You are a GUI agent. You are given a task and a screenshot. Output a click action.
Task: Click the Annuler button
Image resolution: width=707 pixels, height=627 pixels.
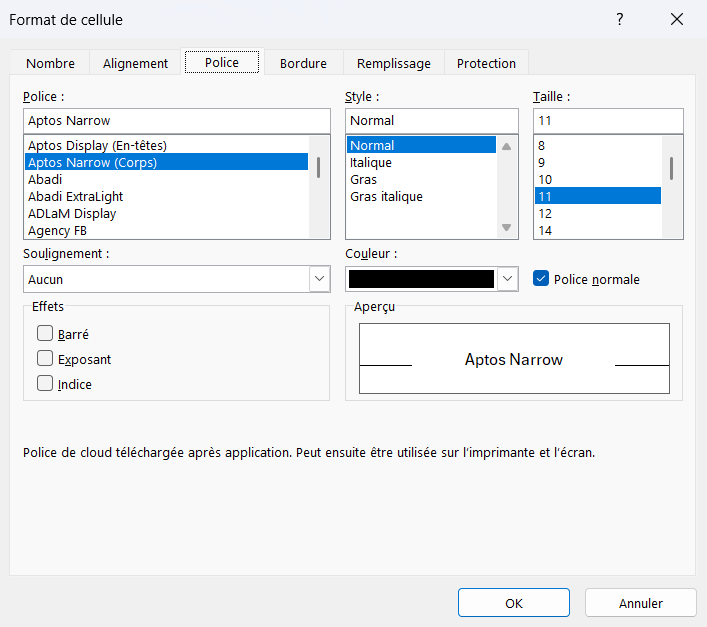point(641,603)
